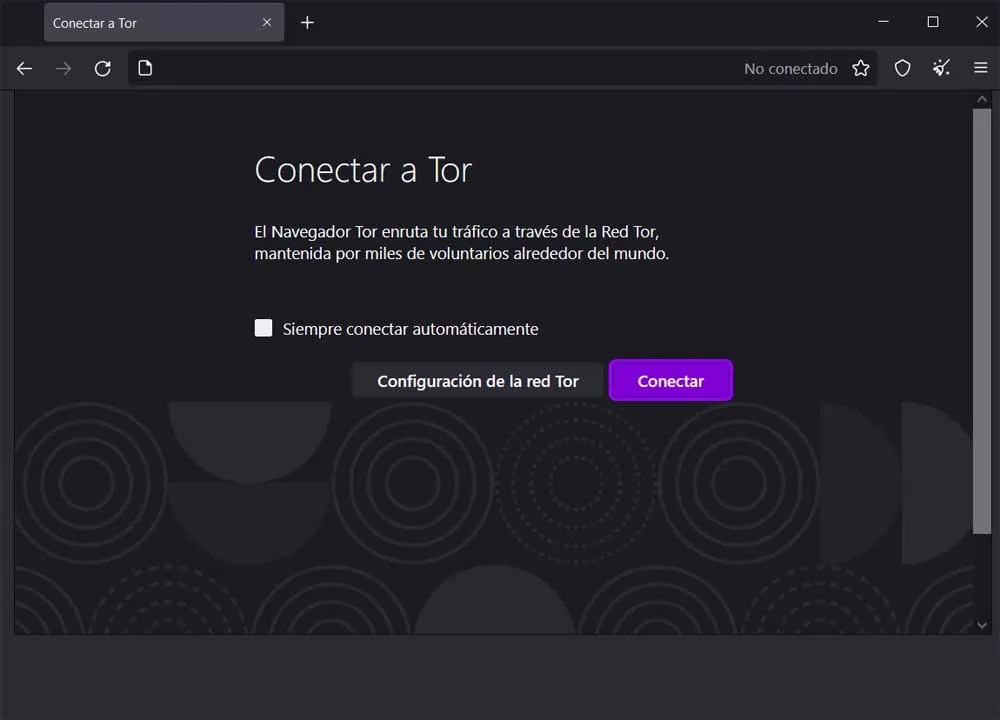Click the Siempre conectar automáticamente label
The image size is (1000, 720).
click(411, 329)
